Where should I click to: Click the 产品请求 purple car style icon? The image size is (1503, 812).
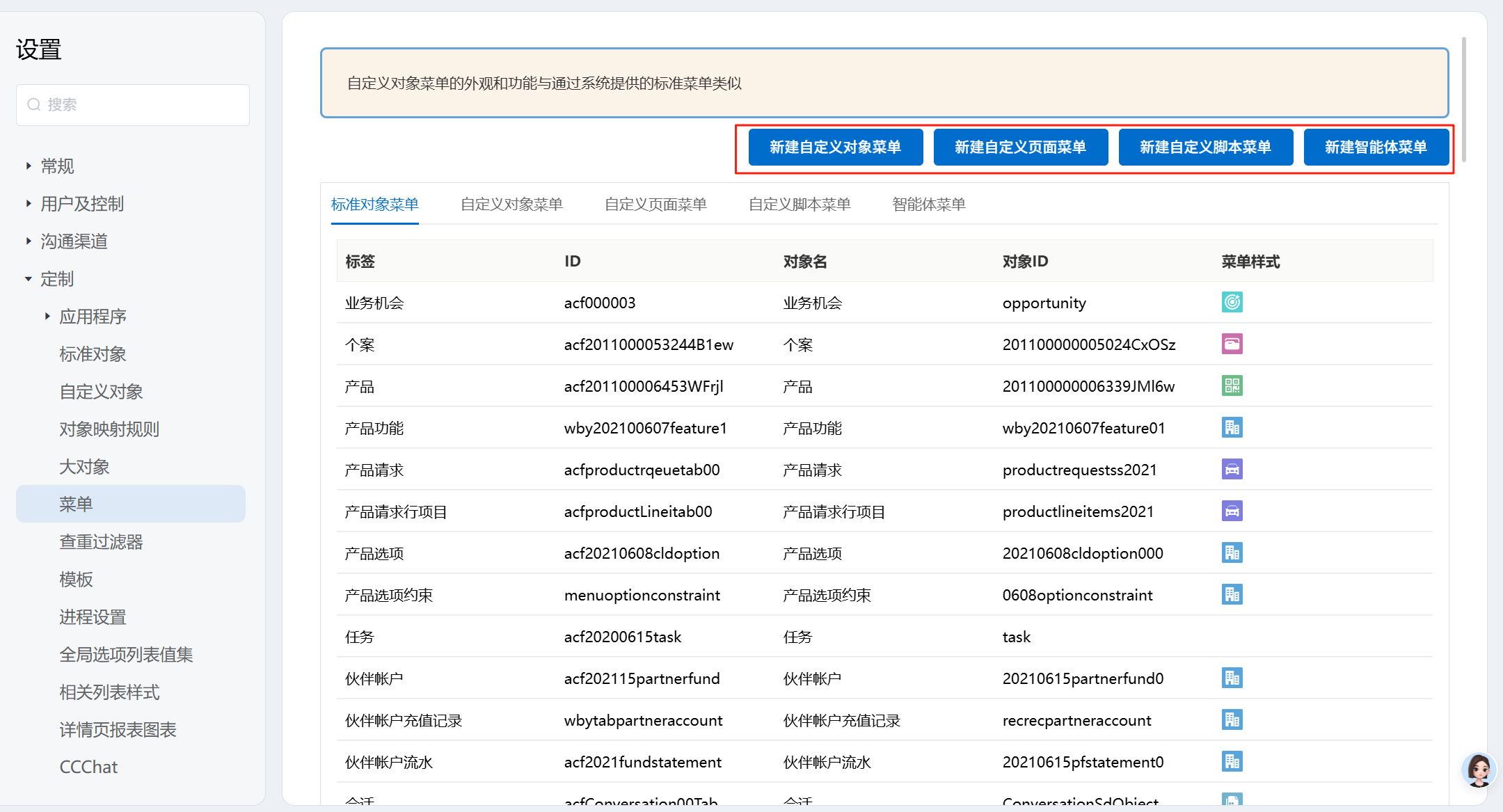point(1232,469)
